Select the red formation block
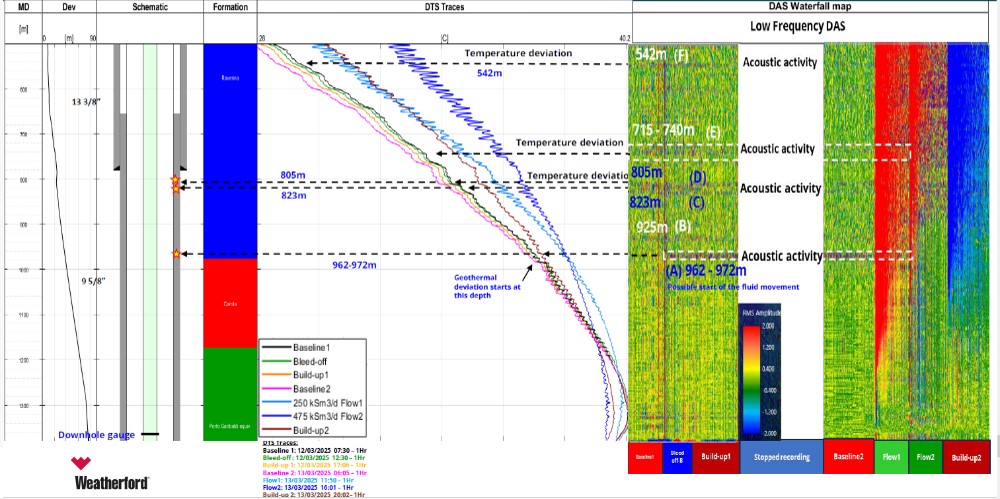 click(x=230, y=303)
